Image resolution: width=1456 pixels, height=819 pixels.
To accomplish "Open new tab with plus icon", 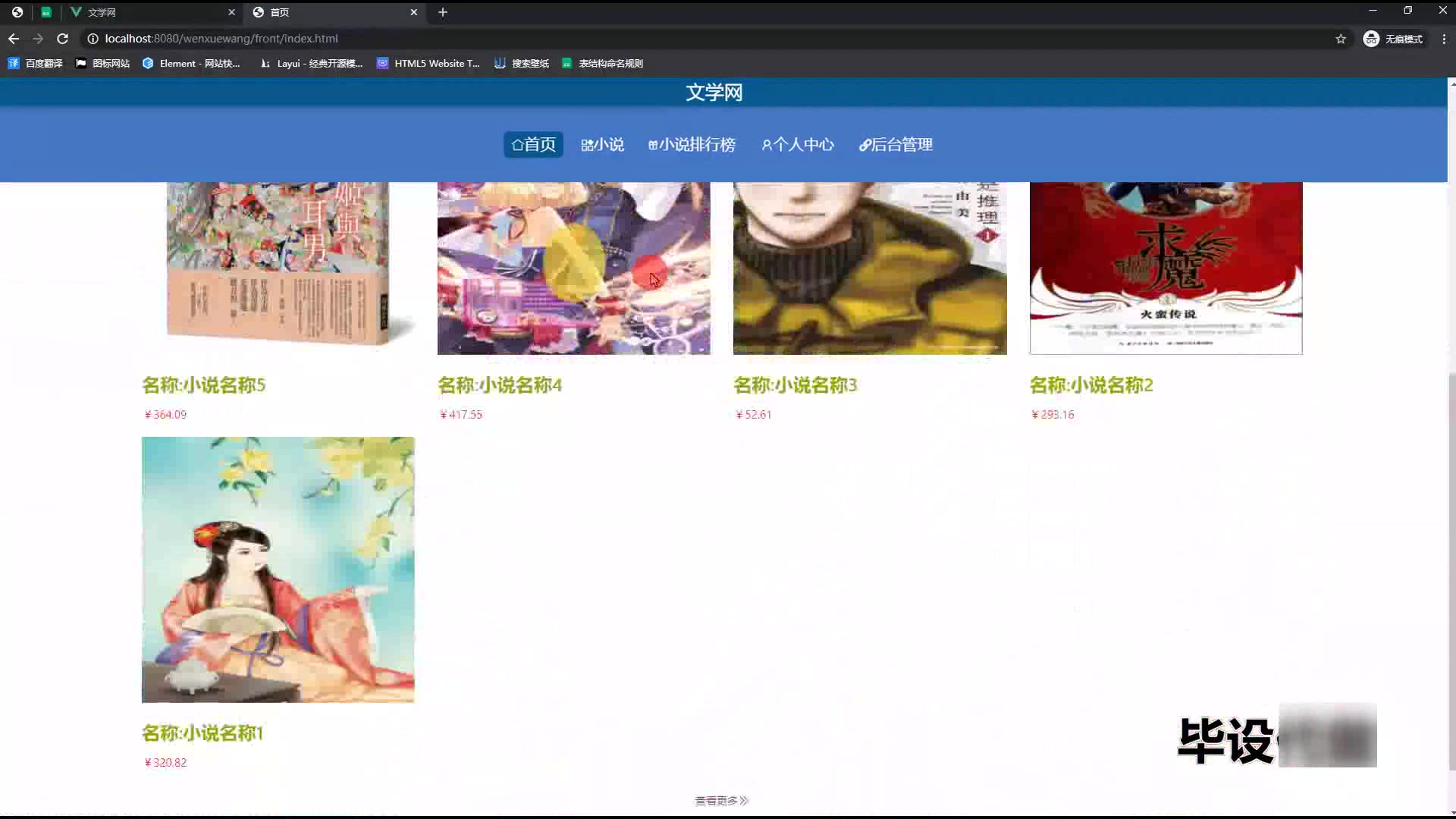I will tap(443, 12).
